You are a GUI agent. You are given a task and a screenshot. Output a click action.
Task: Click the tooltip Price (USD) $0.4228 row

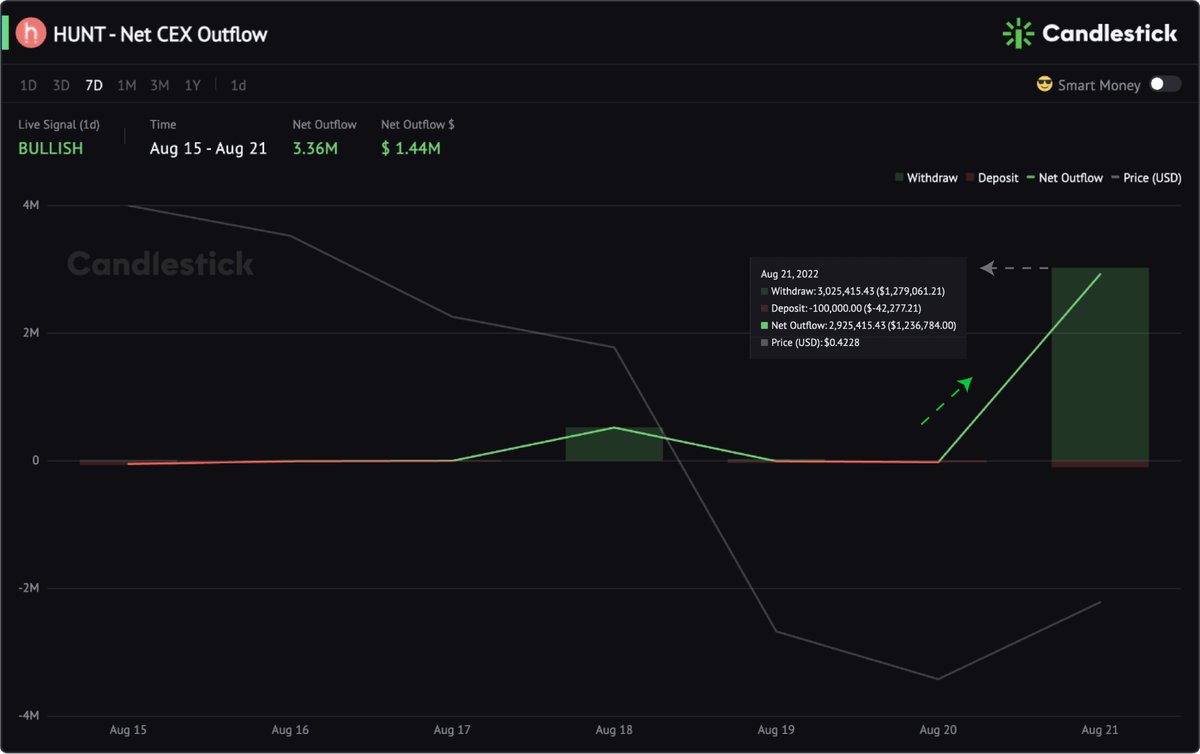[810, 343]
